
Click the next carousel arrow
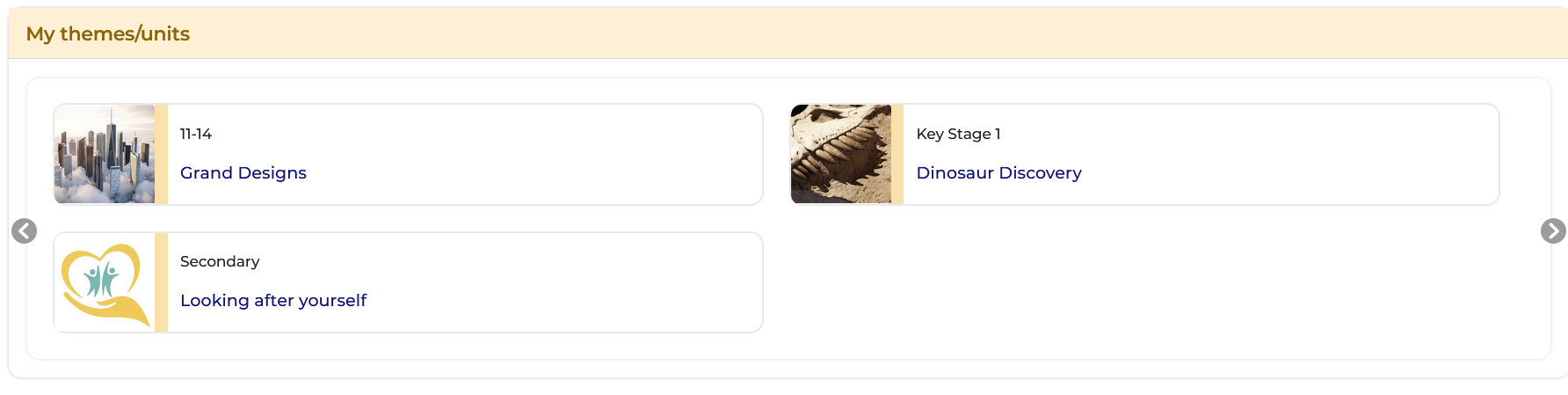(x=1552, y=230)
